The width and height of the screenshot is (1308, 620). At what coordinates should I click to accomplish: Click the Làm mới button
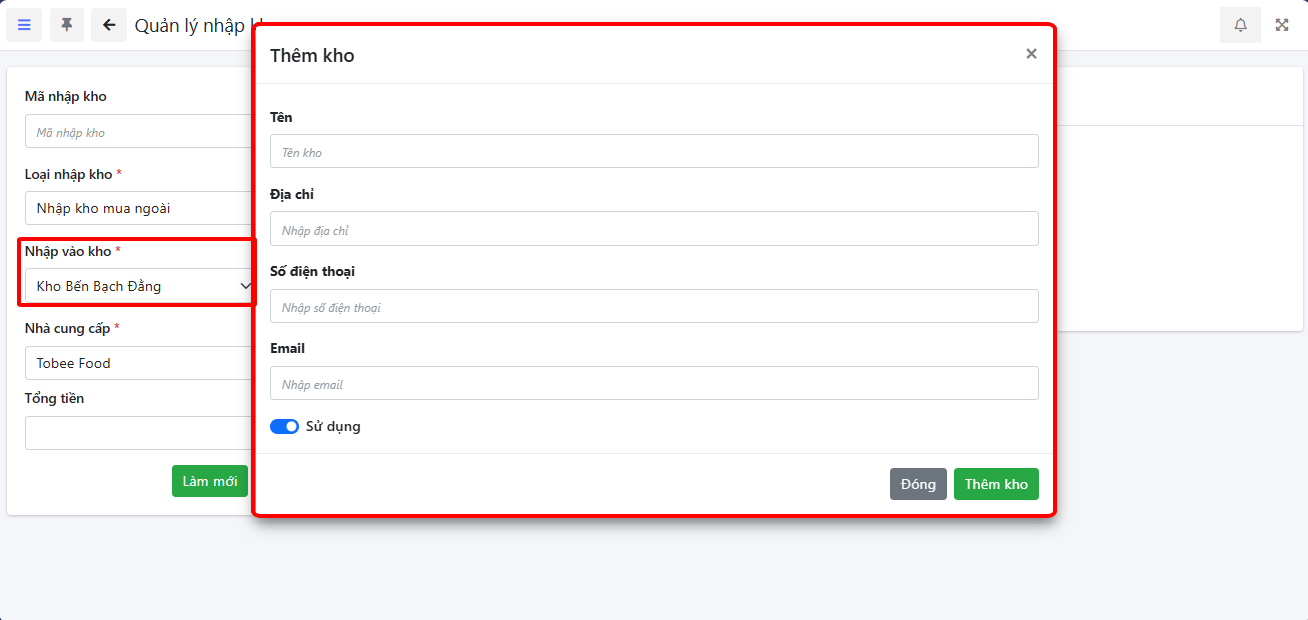point(209,481)
